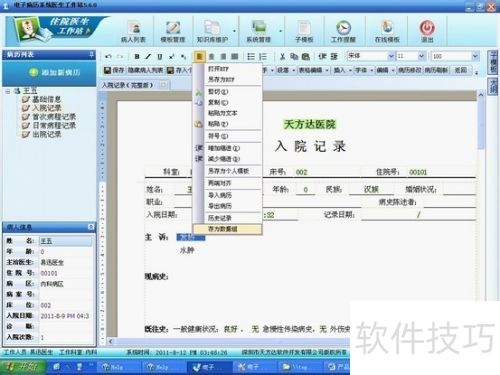Toggle italic formatting
The height and width of the screenshot is (375, 500).
pos(148,57)
